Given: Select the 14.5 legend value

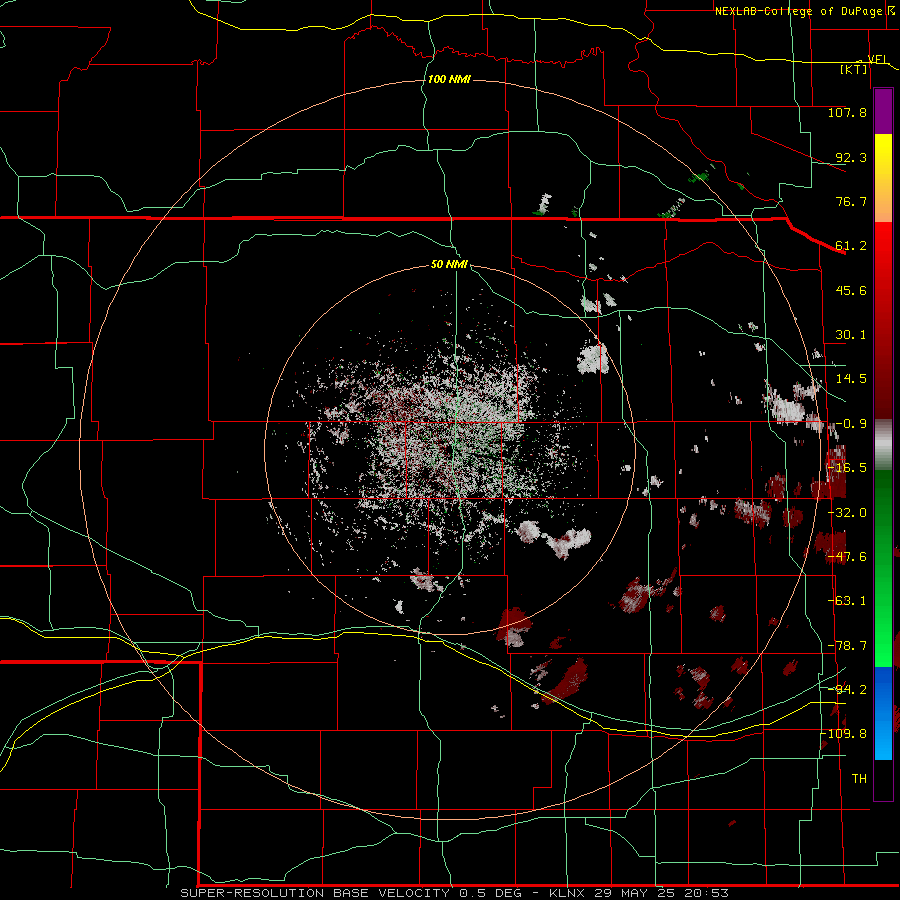Looking at the screenshot, I should pyautogui.click(x=851, y=379).
